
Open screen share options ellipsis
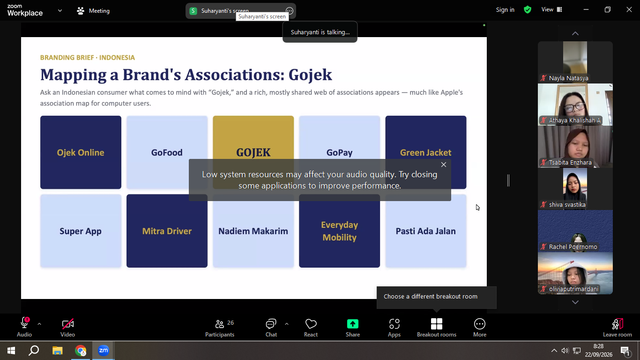coord(289,11)
